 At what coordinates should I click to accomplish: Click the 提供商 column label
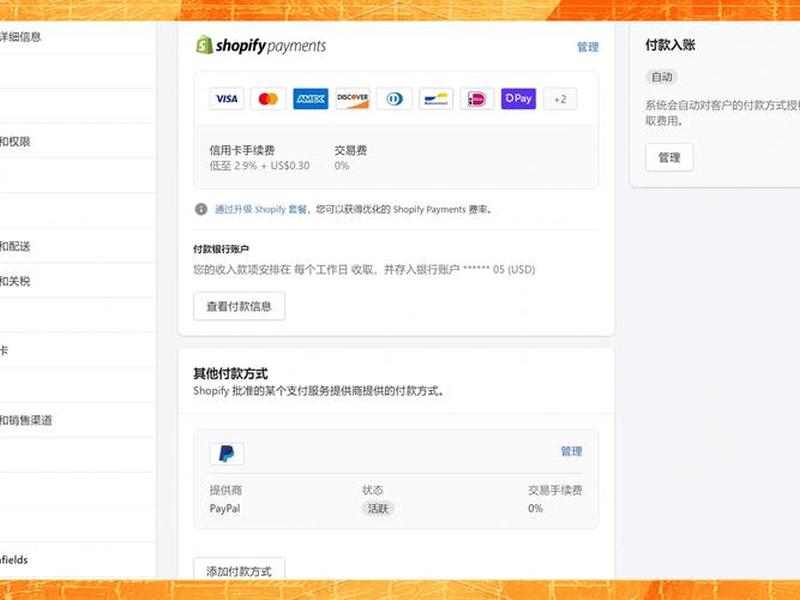tap(226, 490)
